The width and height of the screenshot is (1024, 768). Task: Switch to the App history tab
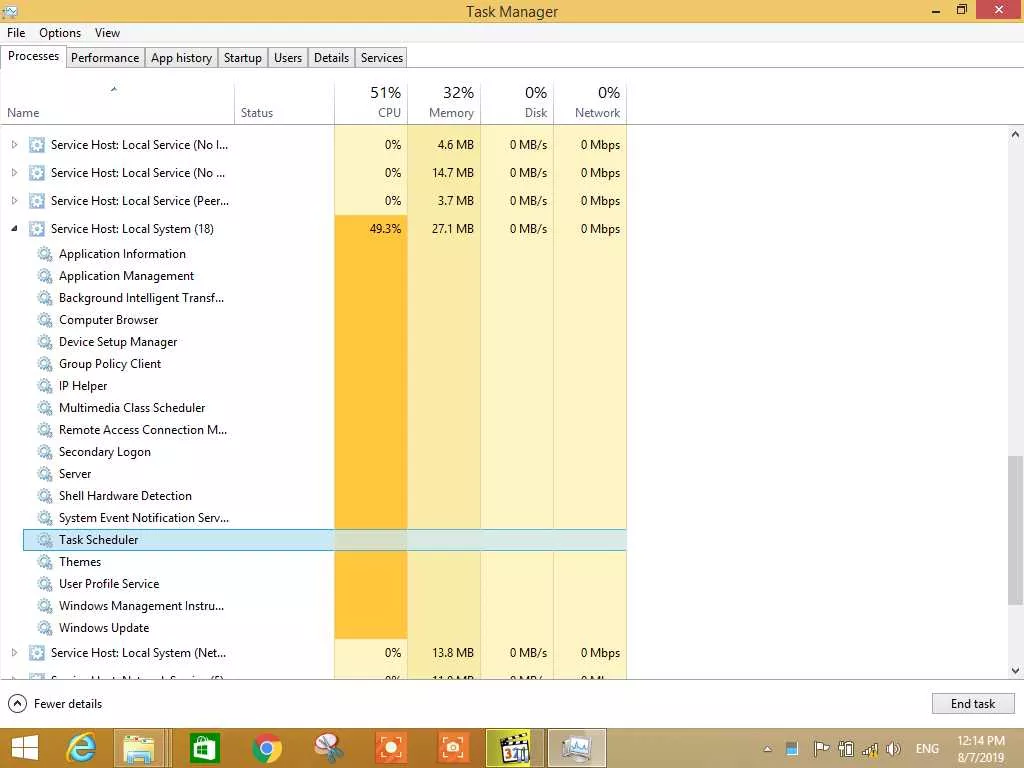(182, 58)
